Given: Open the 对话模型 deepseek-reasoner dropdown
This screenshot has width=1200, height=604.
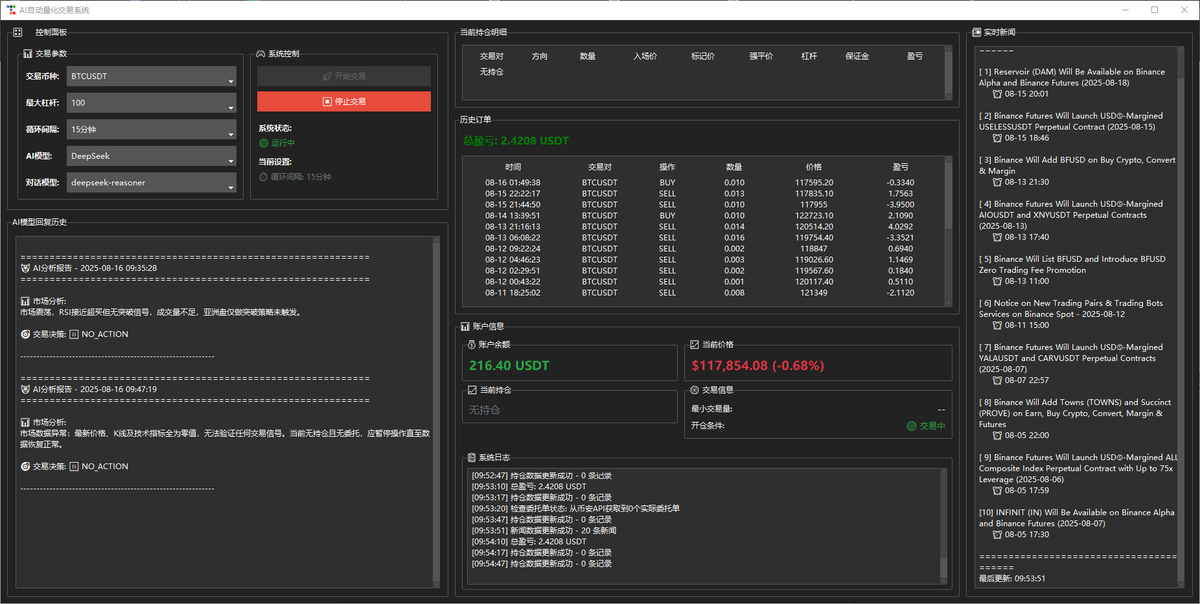Looking at the screenshot, I should pyautogui.click(x=151, y=182).
